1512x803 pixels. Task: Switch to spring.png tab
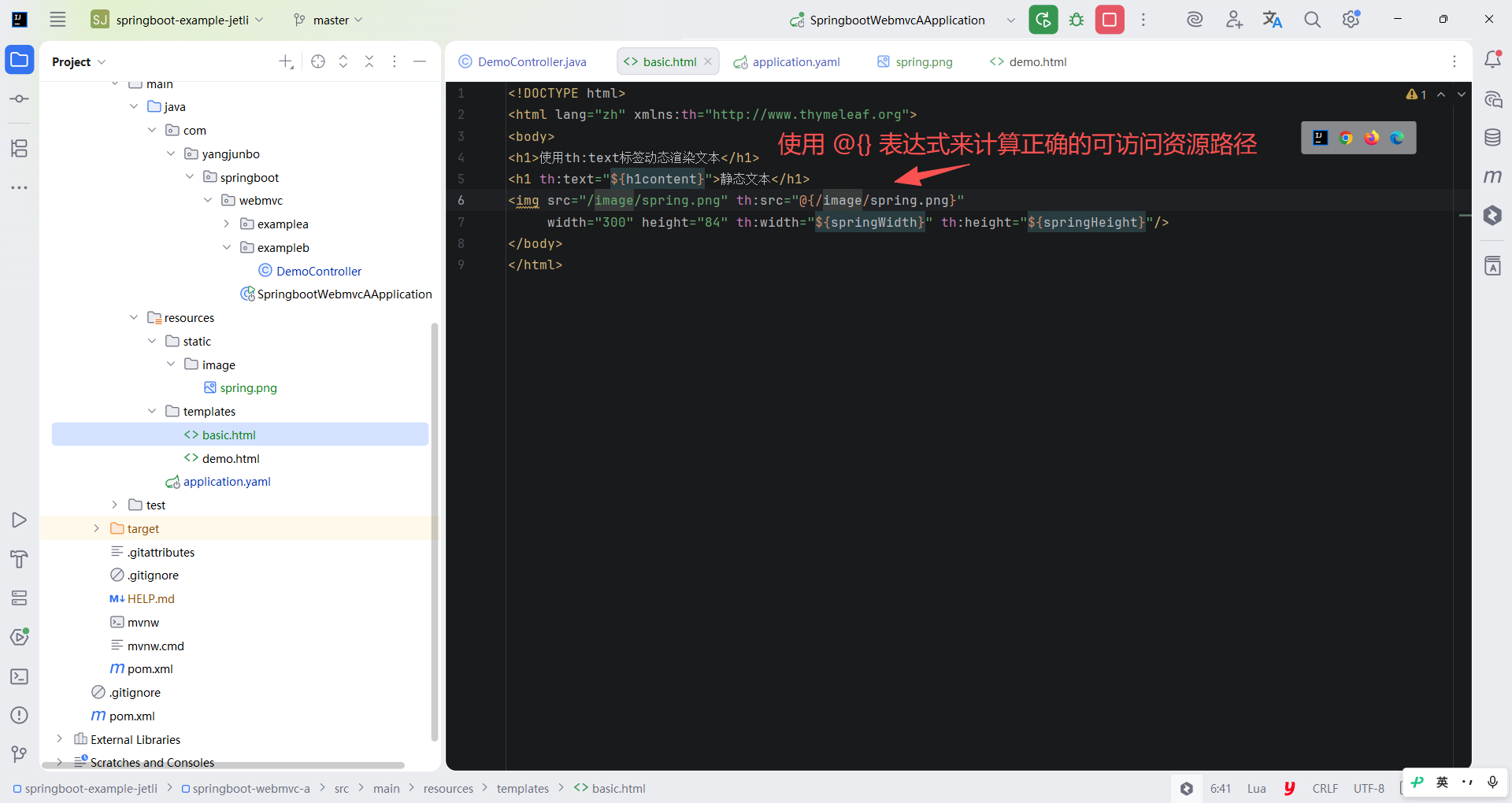915,61
